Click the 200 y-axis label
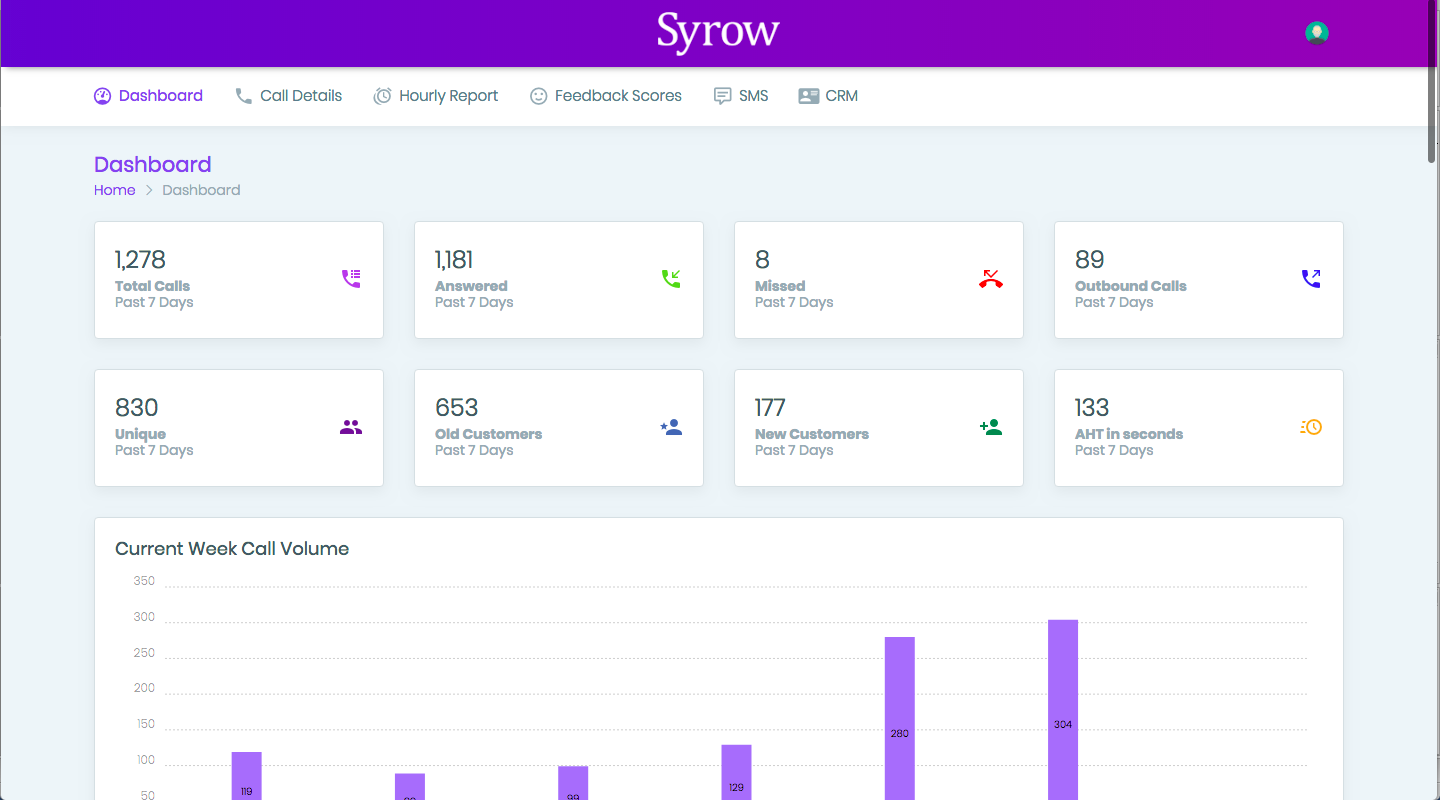 (x=144, y=688)
